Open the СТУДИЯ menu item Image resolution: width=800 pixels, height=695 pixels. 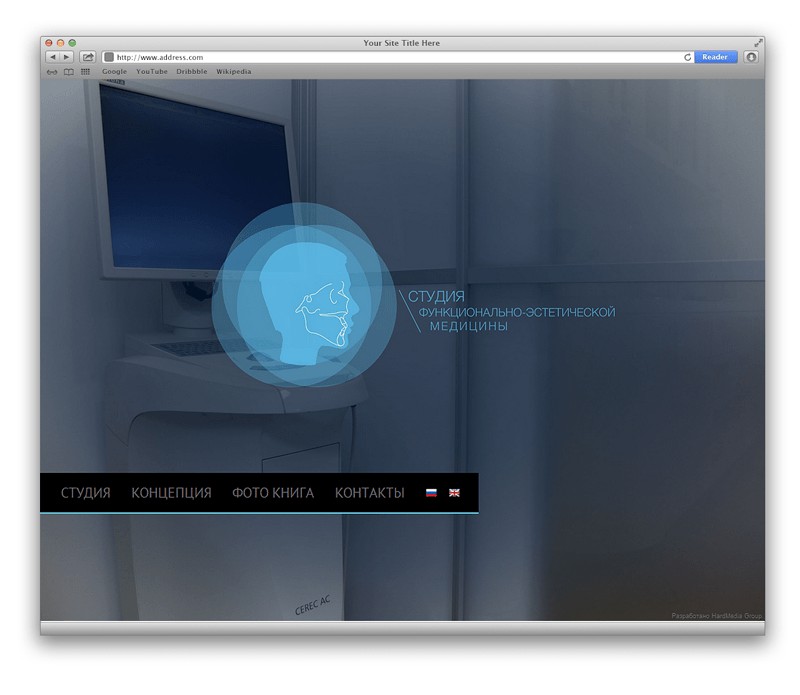pyautogui.click(x=86, y=493)
